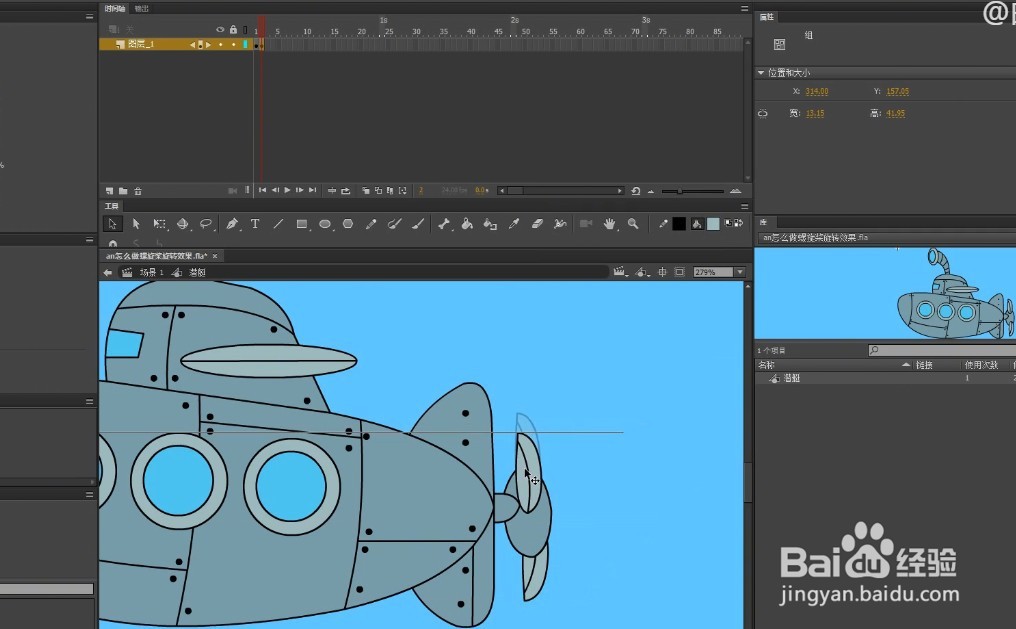Select the Paint Brush tool
The image size is (1016, 629).
tap(394, 223)
